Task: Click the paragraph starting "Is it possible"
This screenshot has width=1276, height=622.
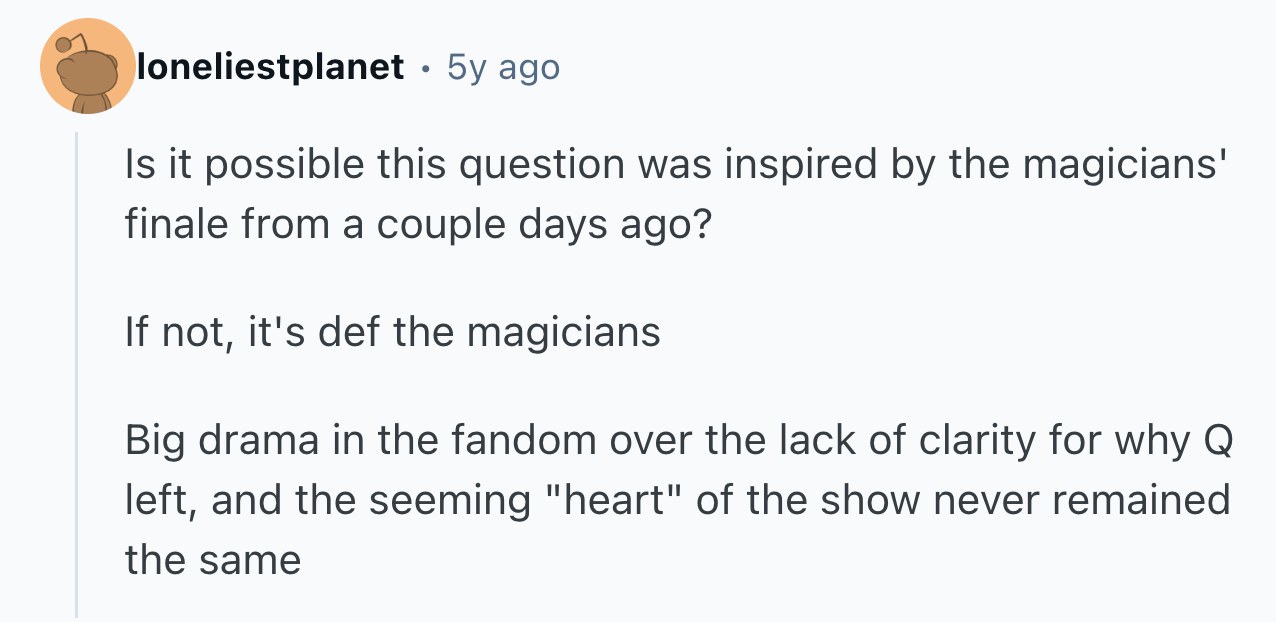Action: click(672, 191)
